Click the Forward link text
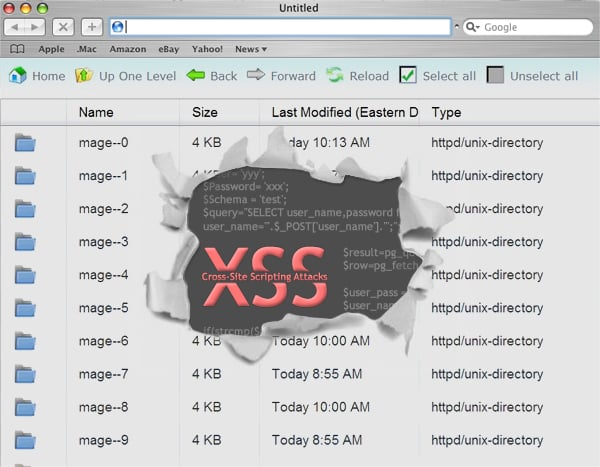The width and height of the screenshot is (600, 467). tap(293, 76)
